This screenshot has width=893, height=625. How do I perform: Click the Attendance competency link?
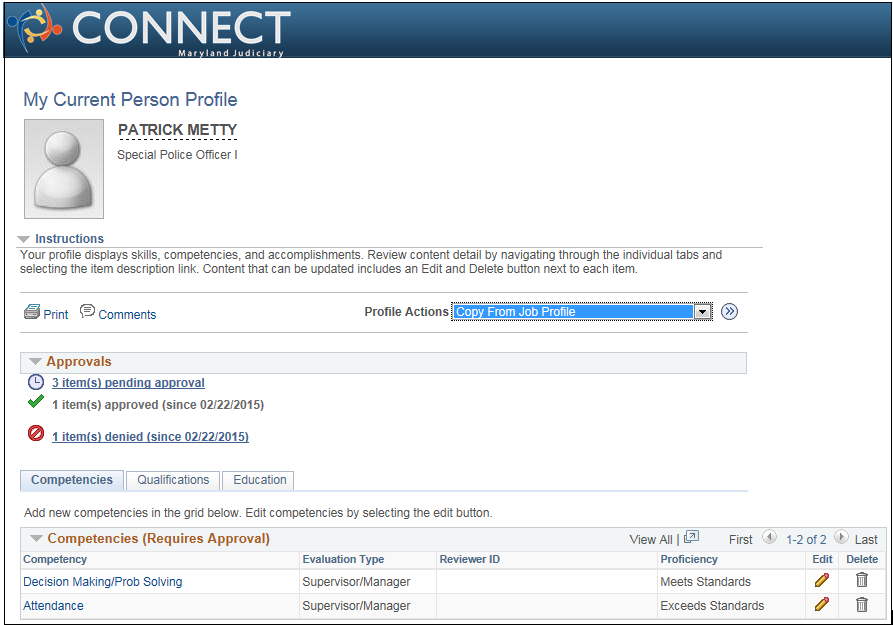click(x=53, y=606)
